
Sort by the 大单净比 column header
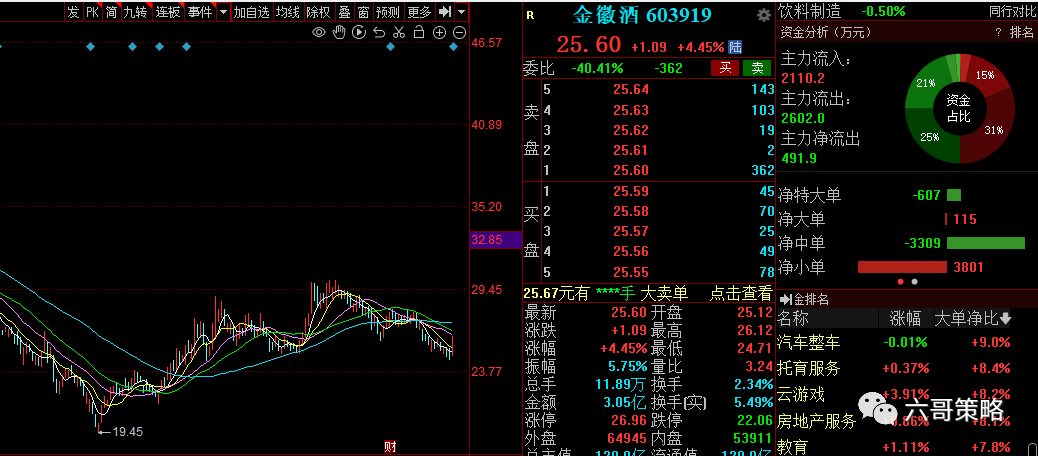tap(966, 319)
